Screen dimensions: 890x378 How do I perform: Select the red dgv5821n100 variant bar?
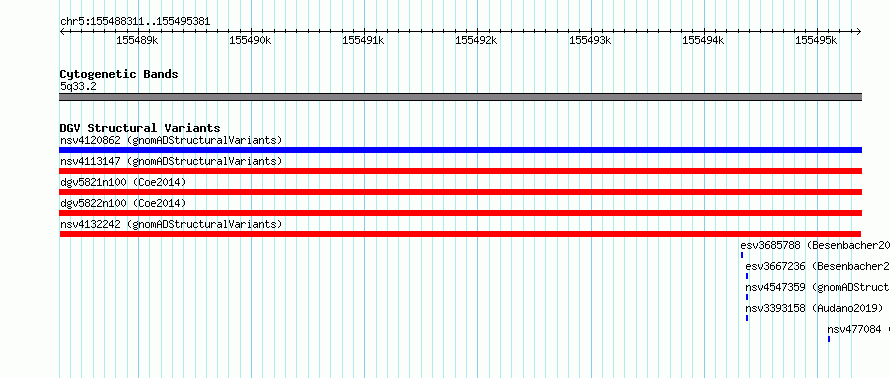(x=460, y=192)
